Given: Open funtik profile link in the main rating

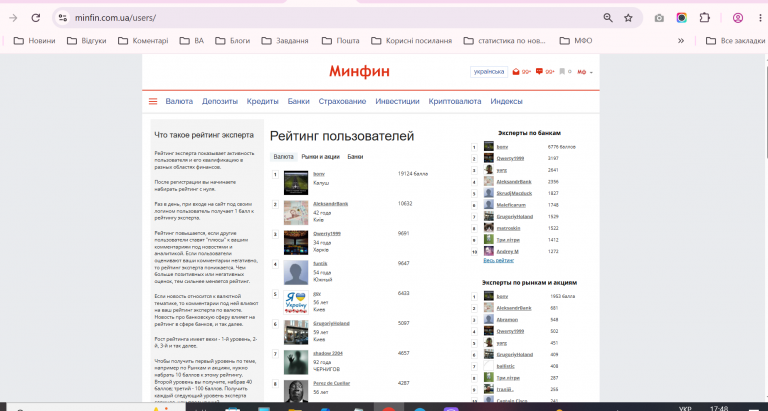Looking at the screenshot, I should [320, 264].
